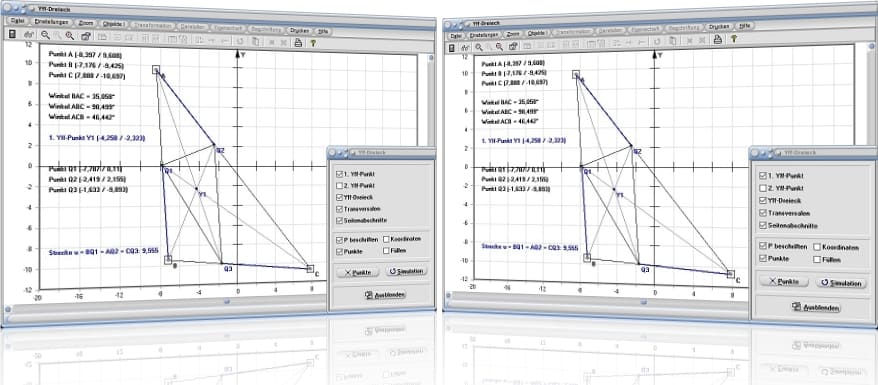This screenshot has height=385, width=878.
Task: Click the camera snapshot icon in right toolbar
Action: click(x=513, y=46)
